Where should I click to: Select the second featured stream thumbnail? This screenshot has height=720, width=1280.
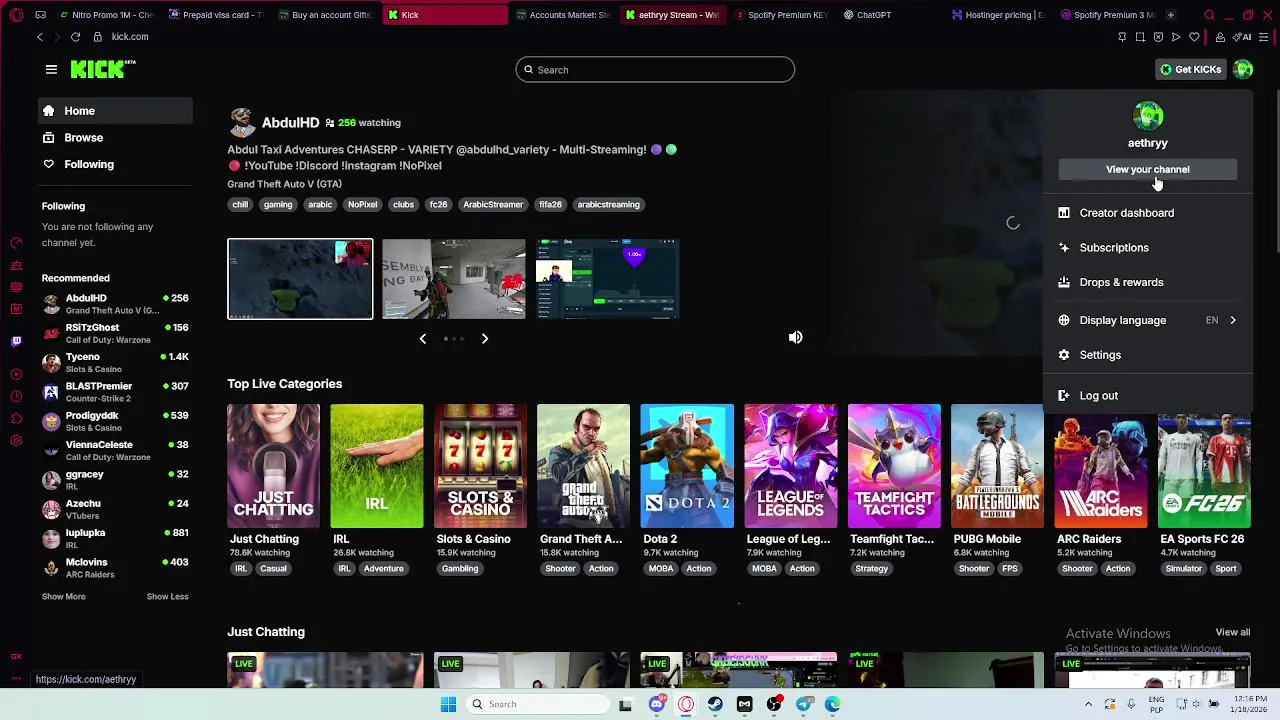pos(453,279)
